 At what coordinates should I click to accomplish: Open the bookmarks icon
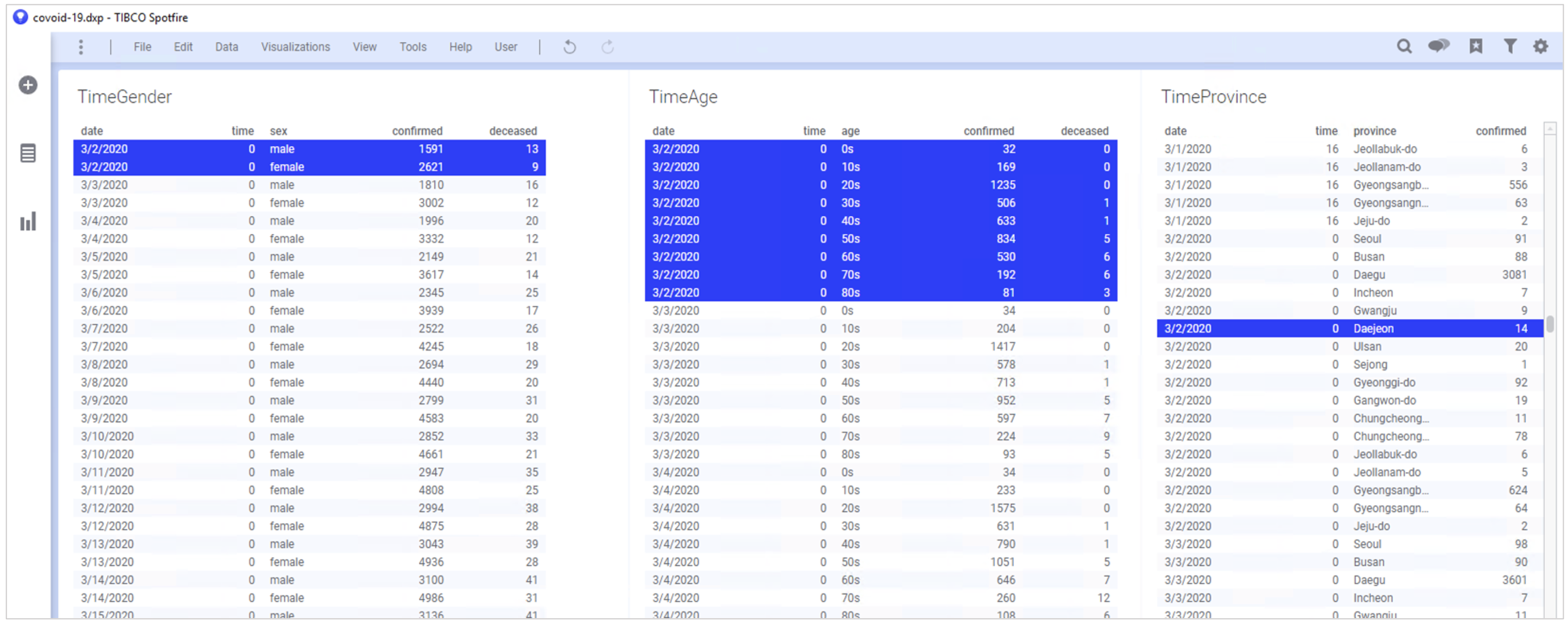click(x=1476, y=46)
